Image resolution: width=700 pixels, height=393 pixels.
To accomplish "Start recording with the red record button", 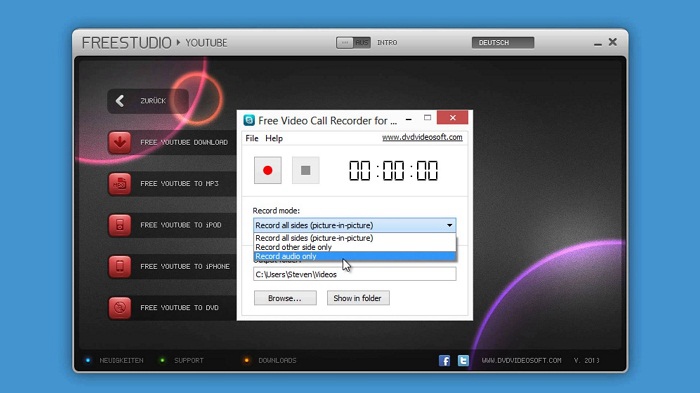I will pyautogui.click(x=267, y=170).
